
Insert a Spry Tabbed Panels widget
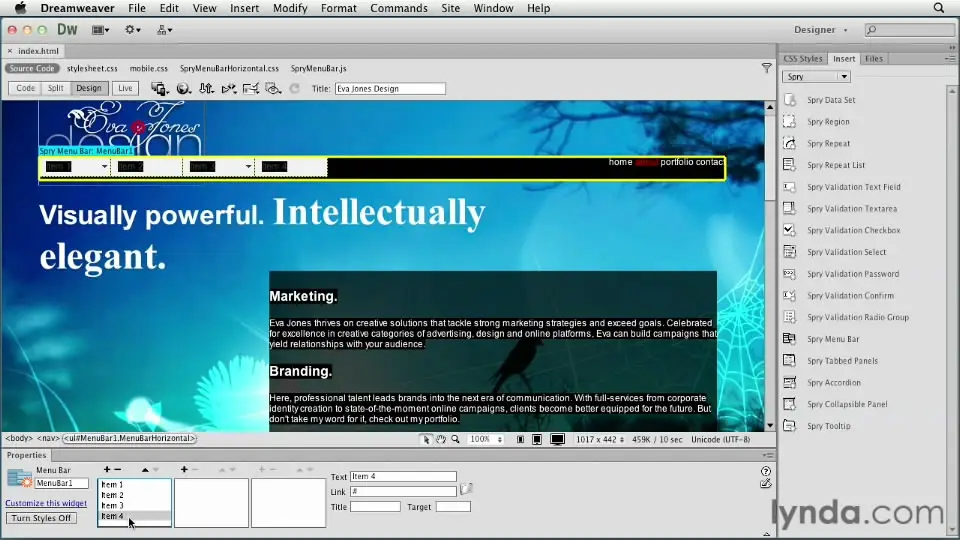[842, 361]
